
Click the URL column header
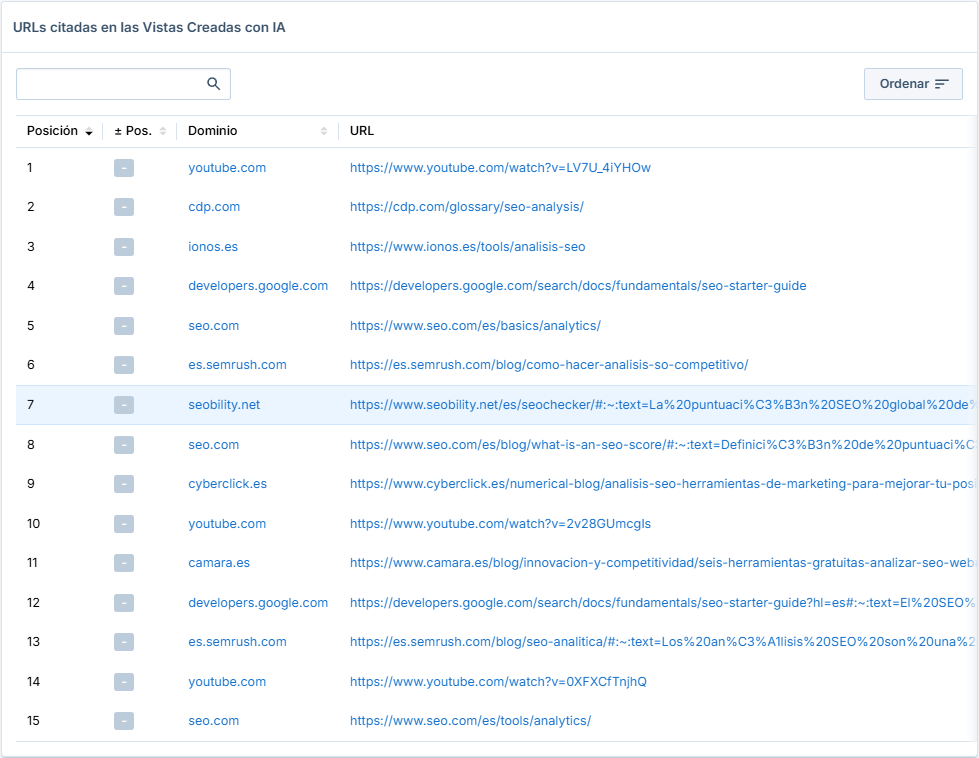362,131
